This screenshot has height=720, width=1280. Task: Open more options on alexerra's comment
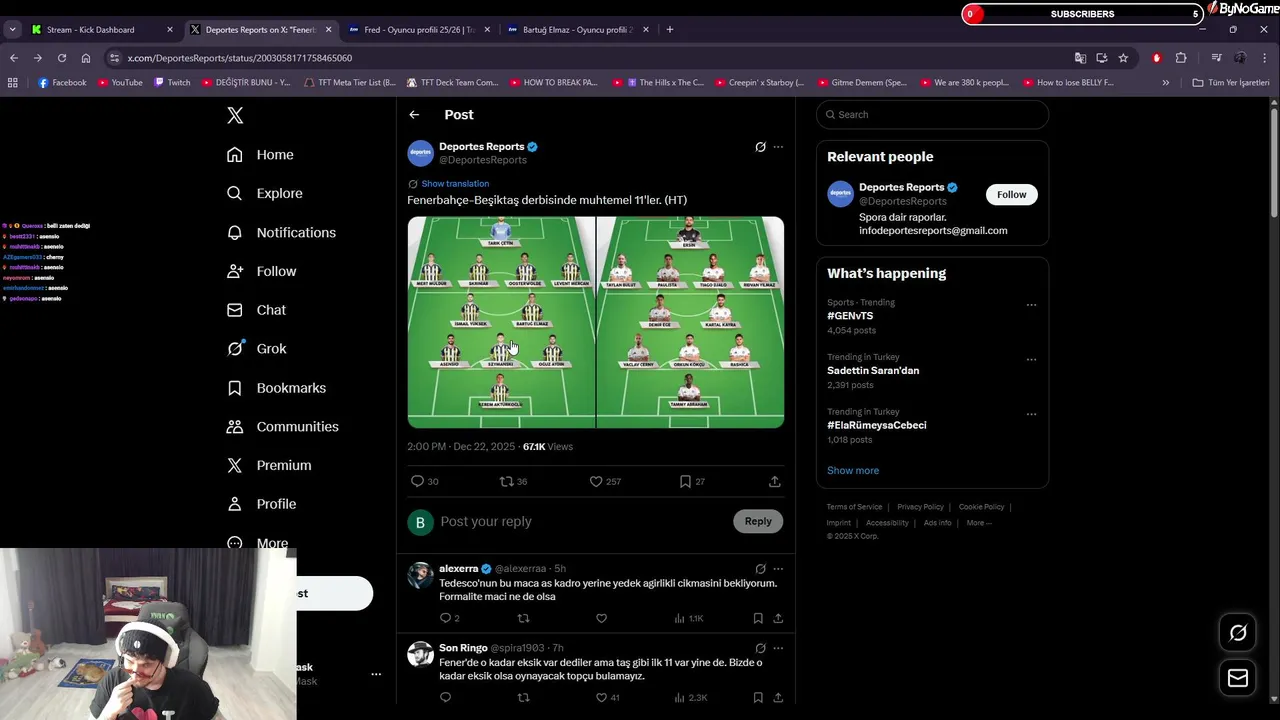[778, 569]
